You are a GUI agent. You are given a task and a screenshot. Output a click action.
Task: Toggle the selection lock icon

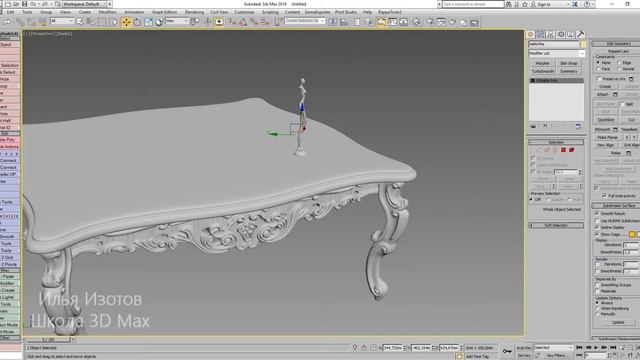364,348
